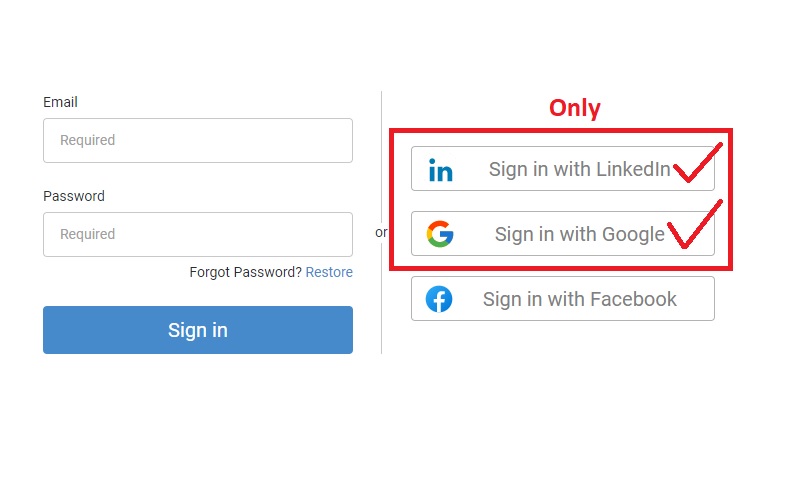Click the LinkedIn logo icon
Screen dimensions: 789x483
tap(440, 170)
